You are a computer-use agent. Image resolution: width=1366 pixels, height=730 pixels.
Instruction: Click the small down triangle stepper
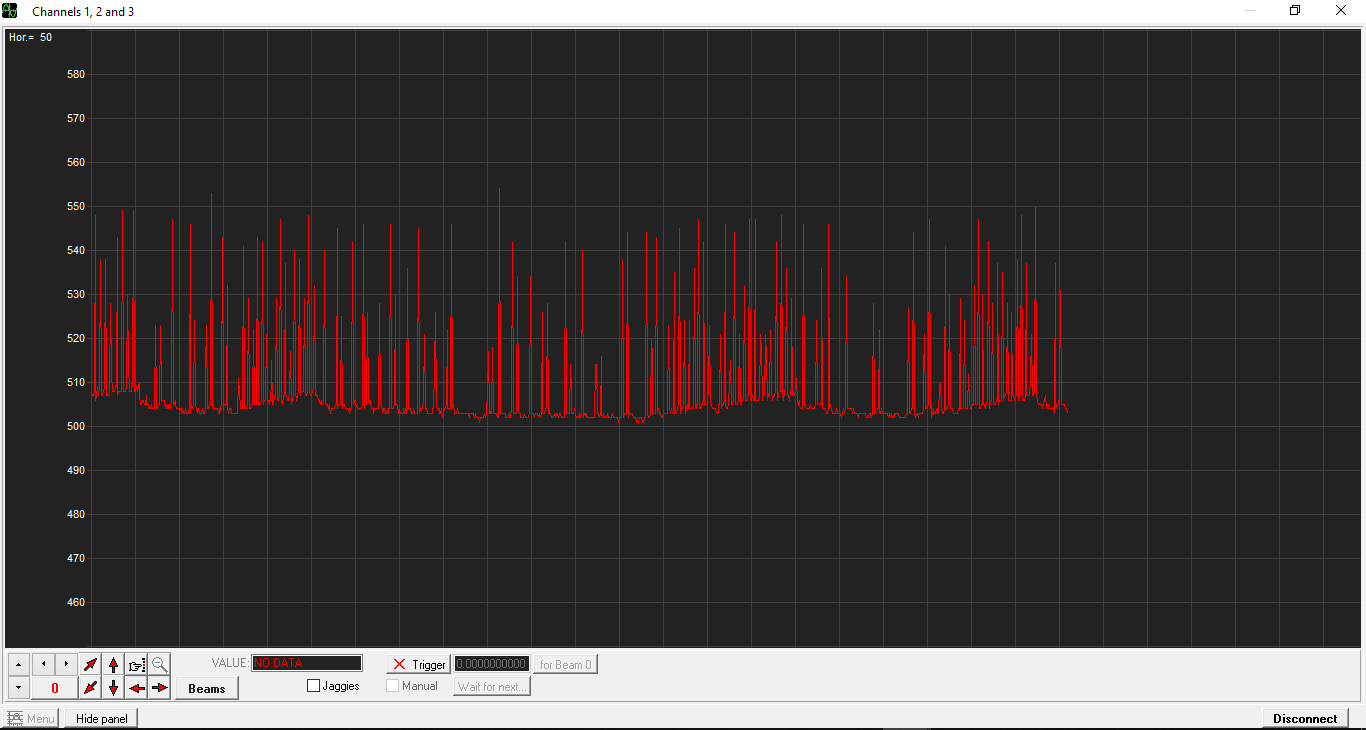click(x=19, y=688)
